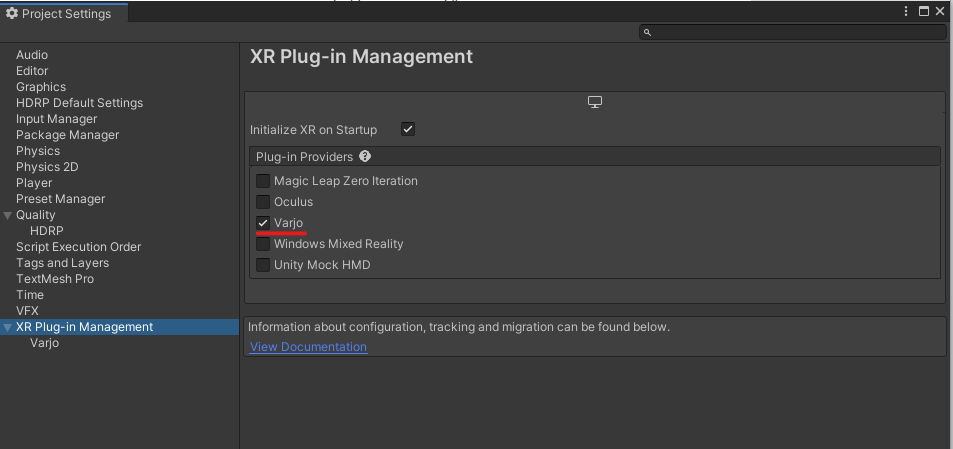Collapse the Quality settings tree arrow
The width and height of the screenshot is (953, 449).
point(8,215)
